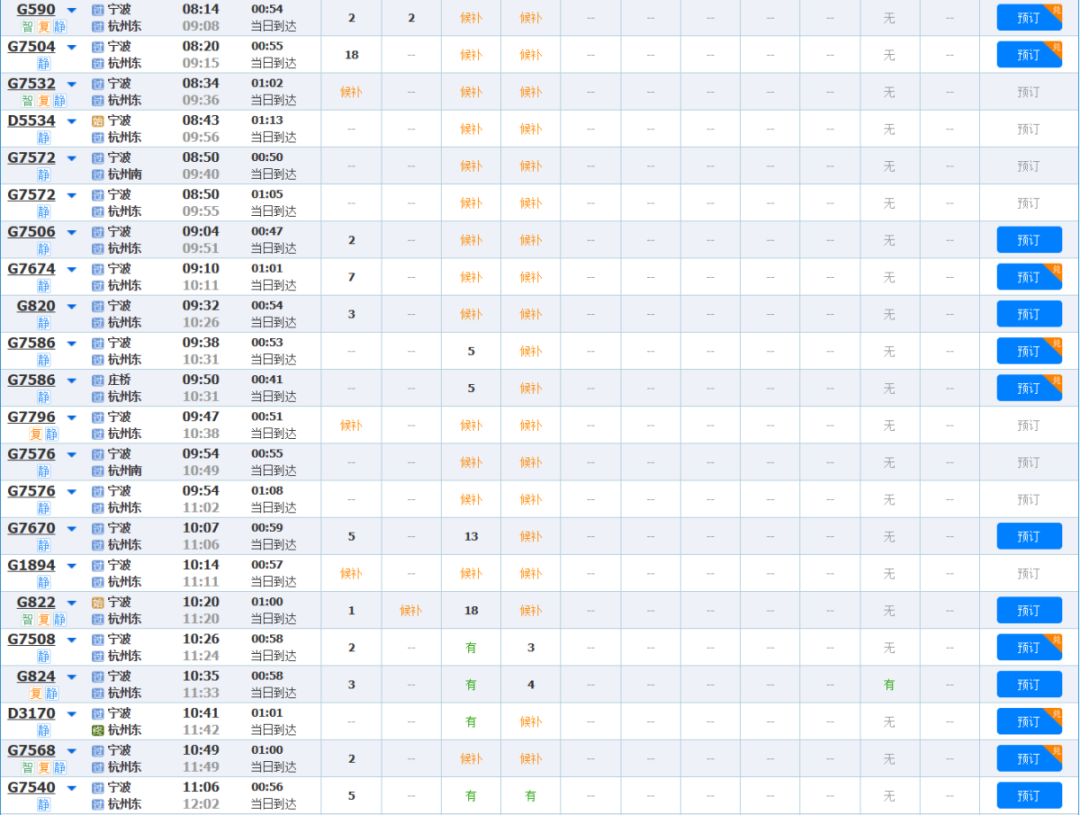Book G7586 departing 庄桥 via 预订
Image resolution: width=1080 pixels, height=815 pixels.
tap(1029, 389)
